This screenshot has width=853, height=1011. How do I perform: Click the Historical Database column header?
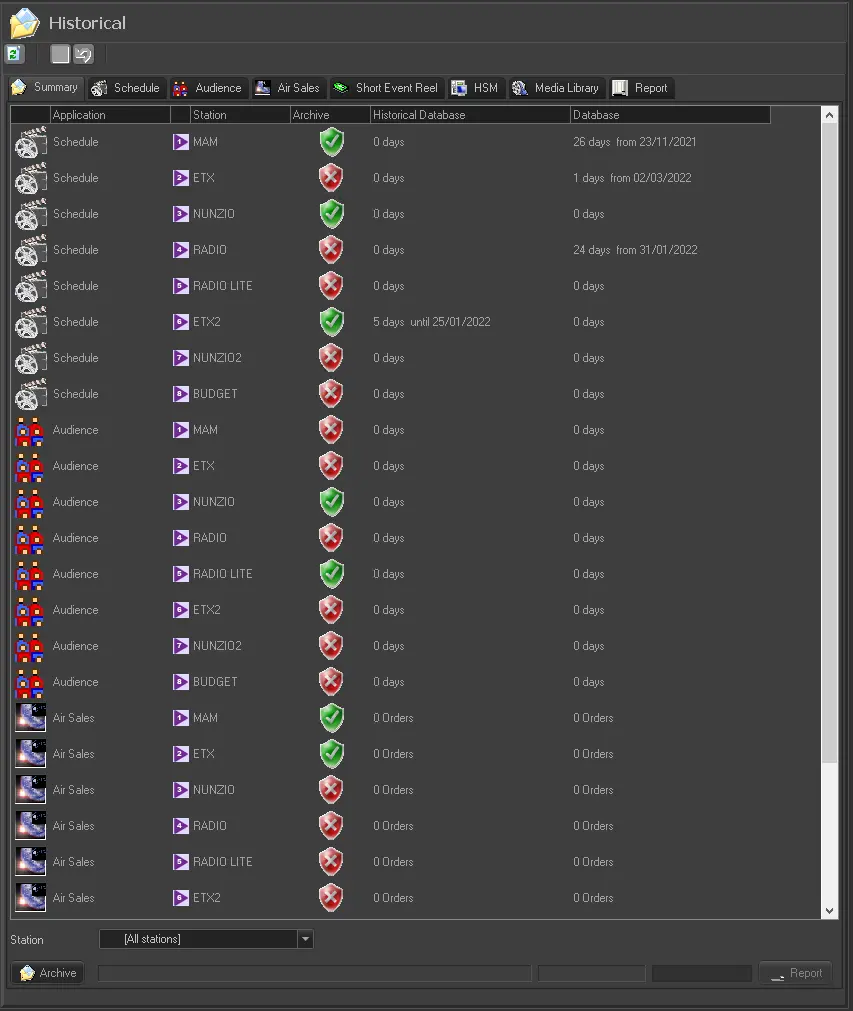(470, 115)
